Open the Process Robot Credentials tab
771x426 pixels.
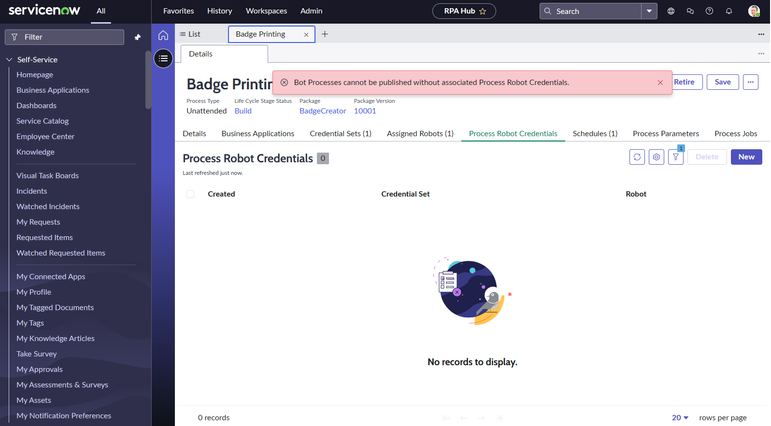[513, 133]
